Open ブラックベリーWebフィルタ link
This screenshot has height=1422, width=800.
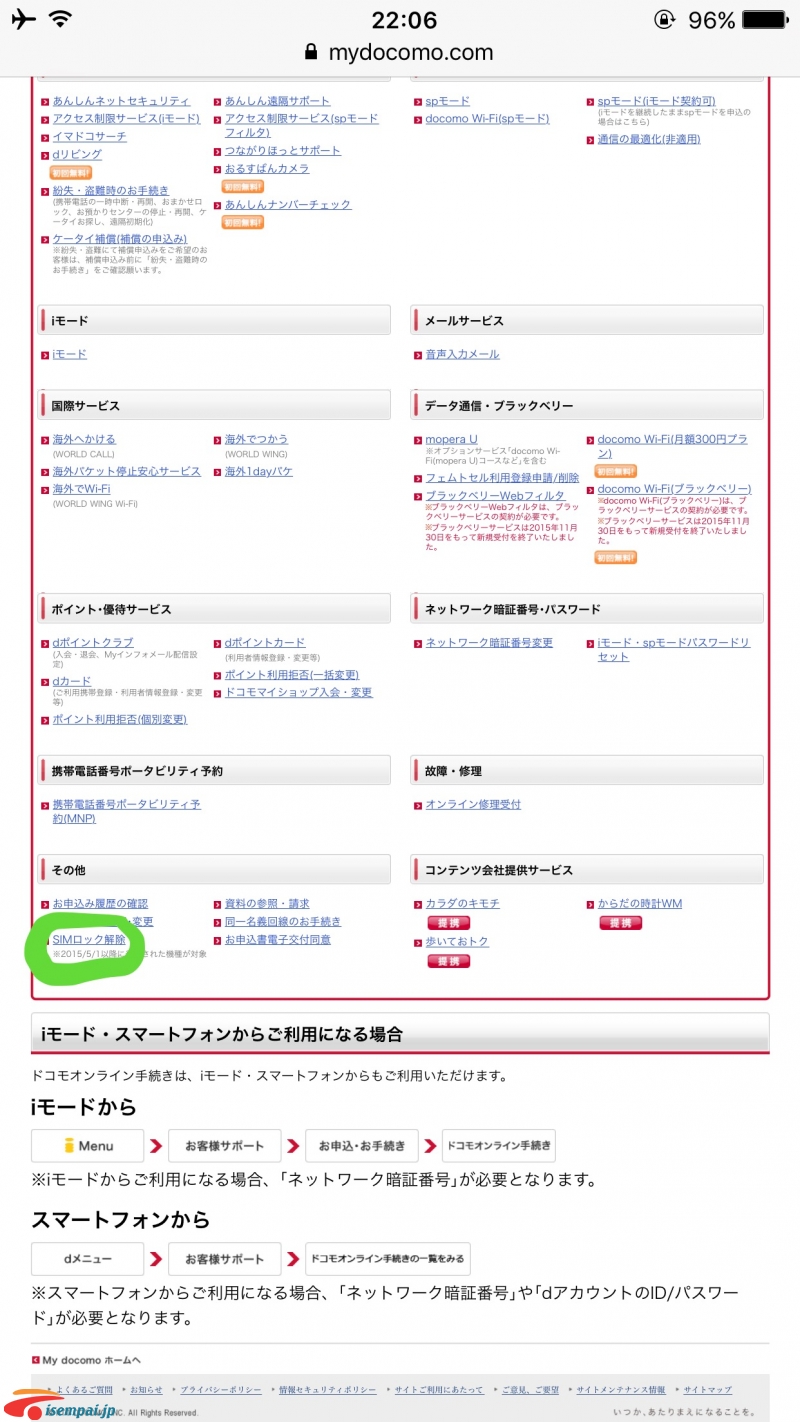pyautogui.click(x=495, y=495)
